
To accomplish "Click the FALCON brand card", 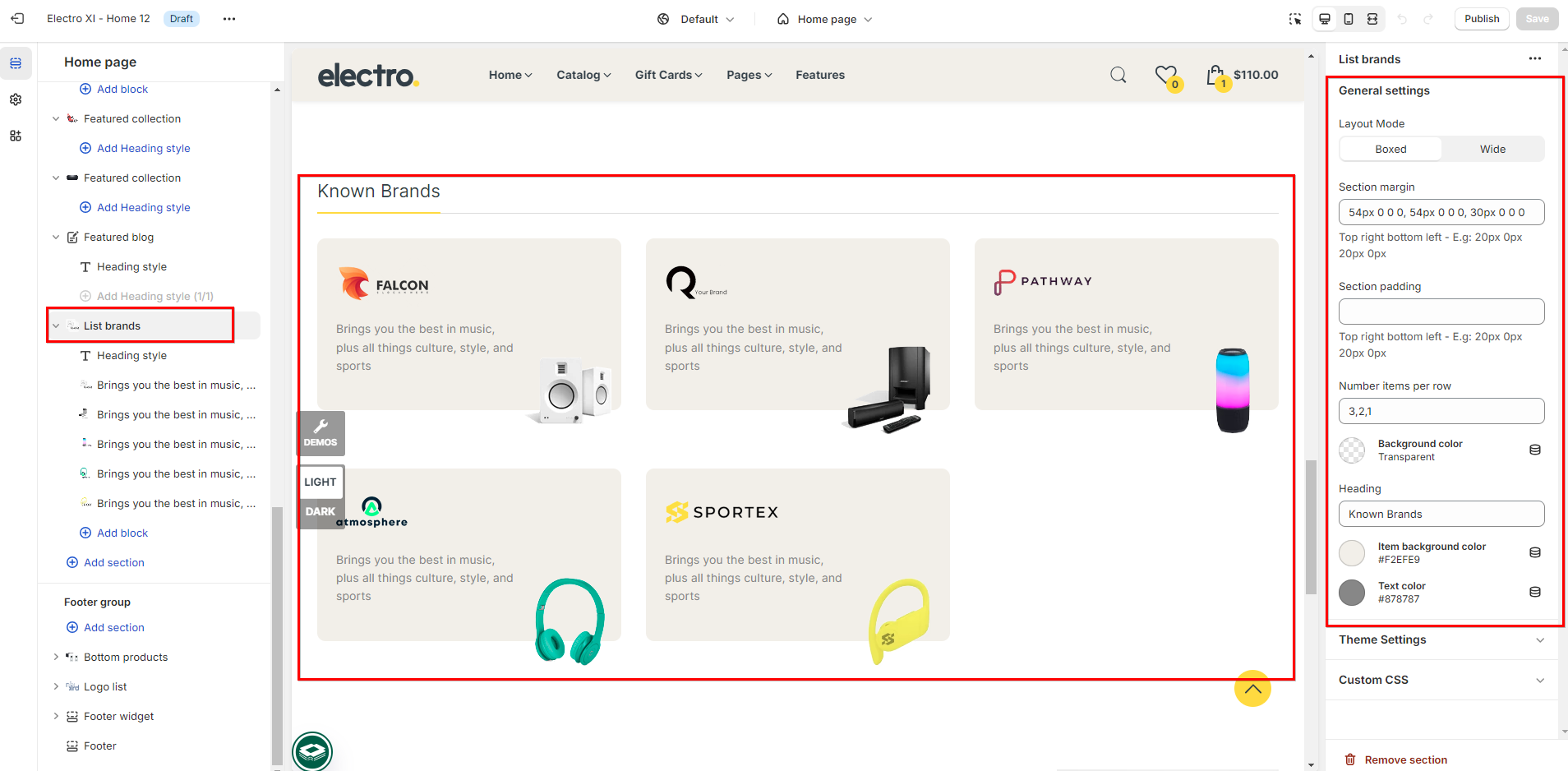I will (x=469, y=325).
